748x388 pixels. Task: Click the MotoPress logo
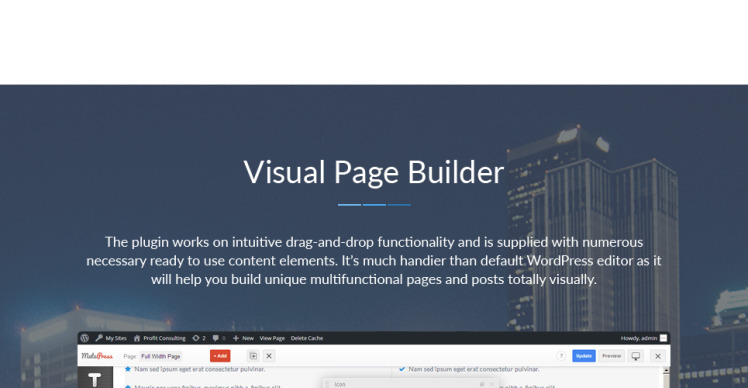[97, 356]
